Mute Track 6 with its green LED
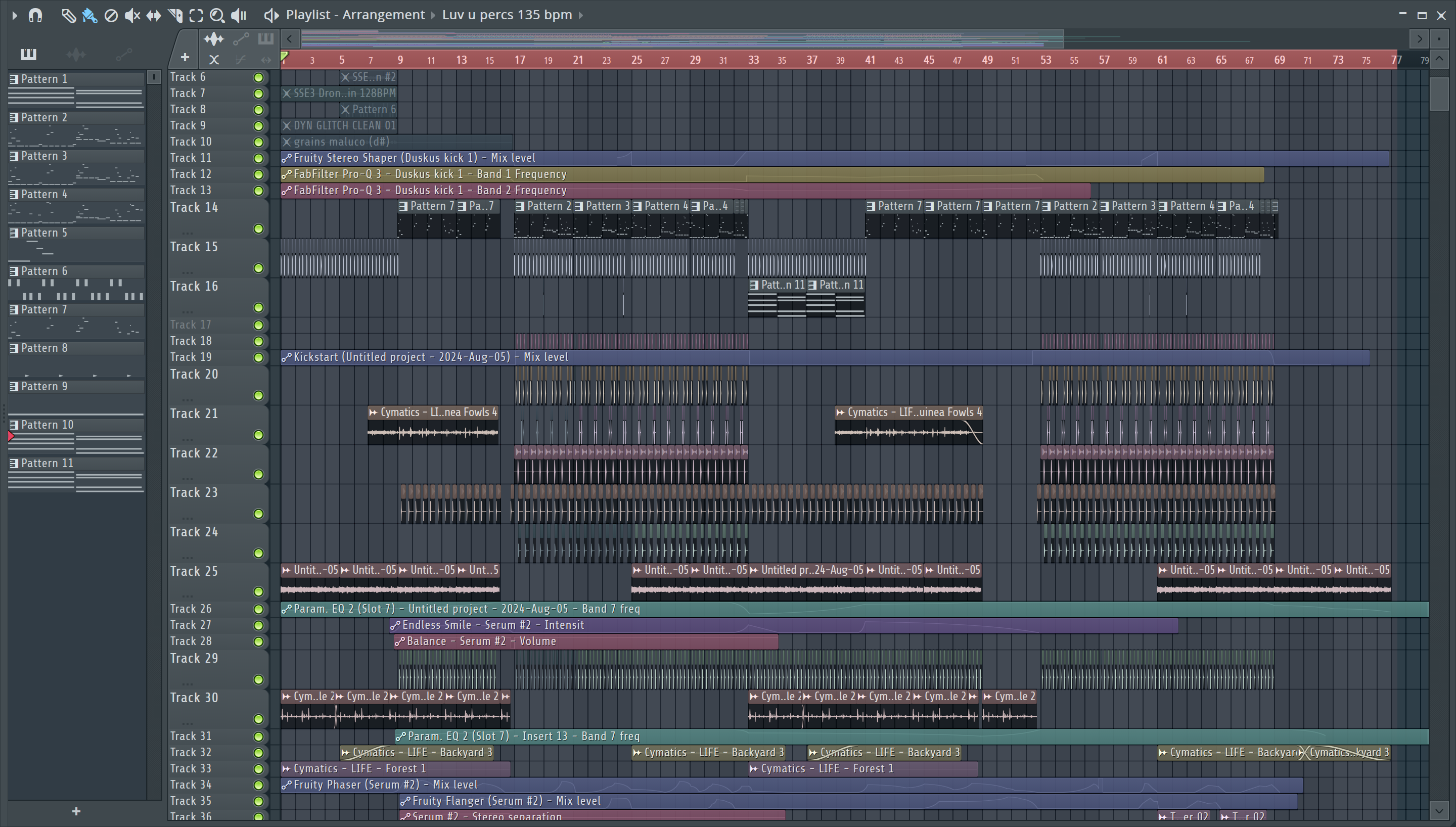Image resolution: width=1456 pixels, height=827 pixels. [258, 77]
